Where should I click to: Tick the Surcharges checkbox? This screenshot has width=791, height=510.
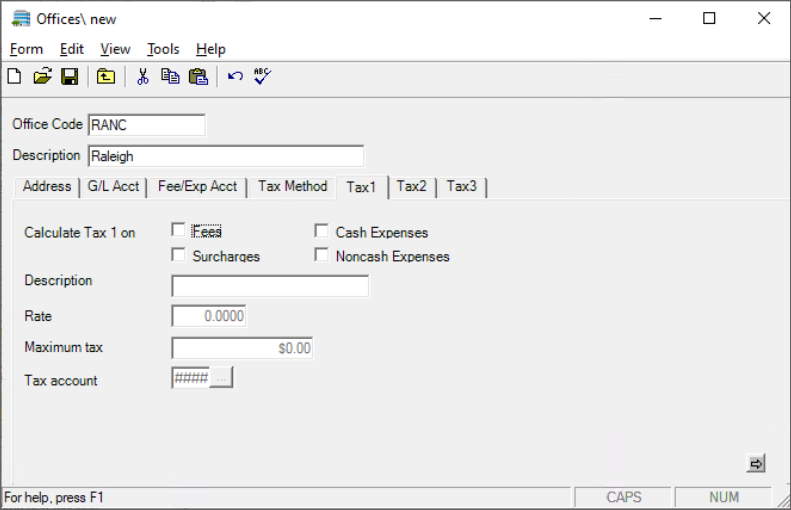pyautogui.click(x=179, y=255)
